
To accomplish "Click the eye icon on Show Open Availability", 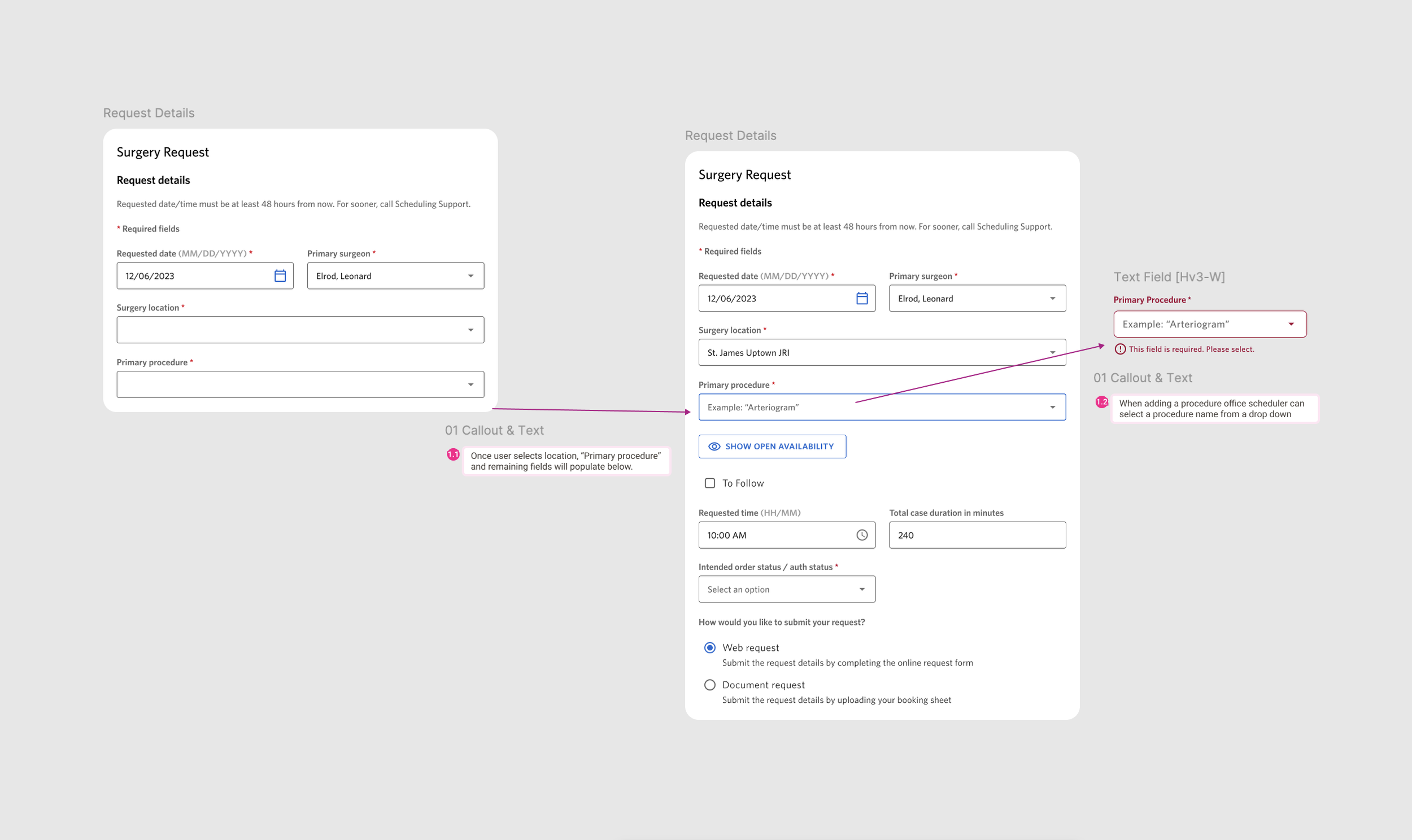I will coord(714,447).
